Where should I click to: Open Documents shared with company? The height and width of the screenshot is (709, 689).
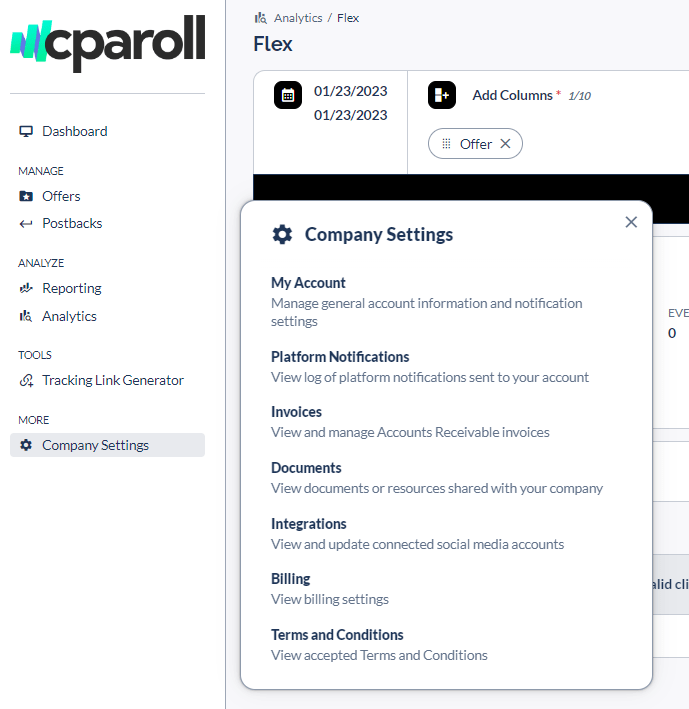point(306,468)
